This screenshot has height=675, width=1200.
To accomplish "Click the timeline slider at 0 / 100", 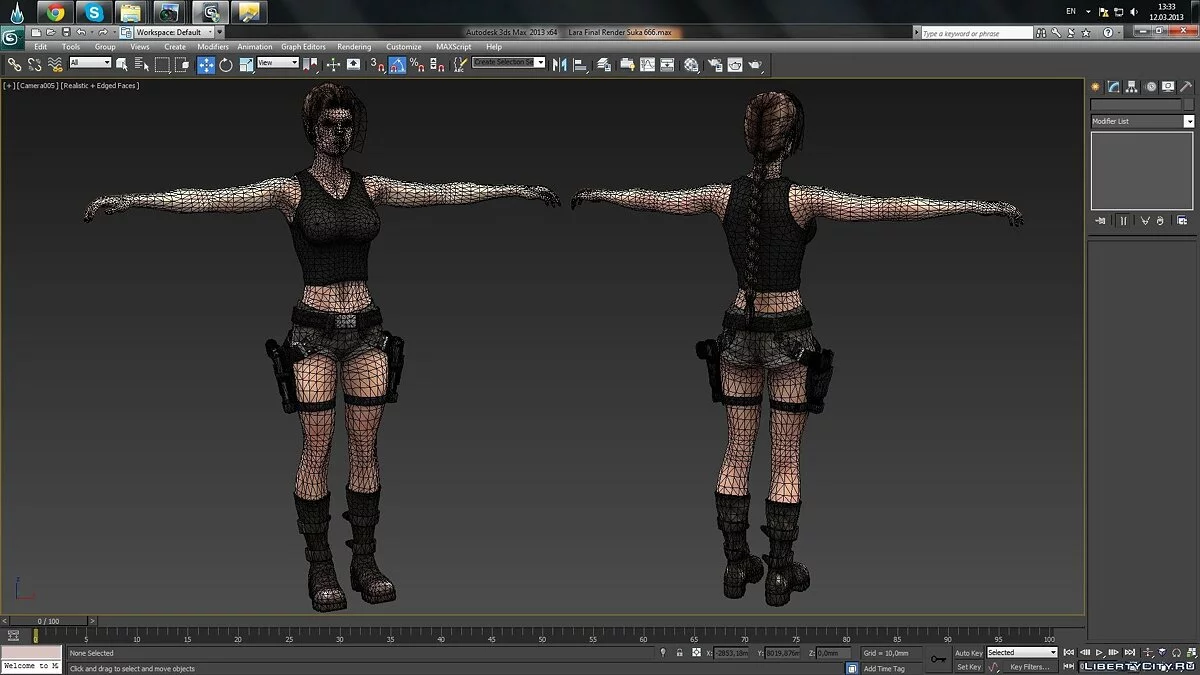I will [48, 621].
